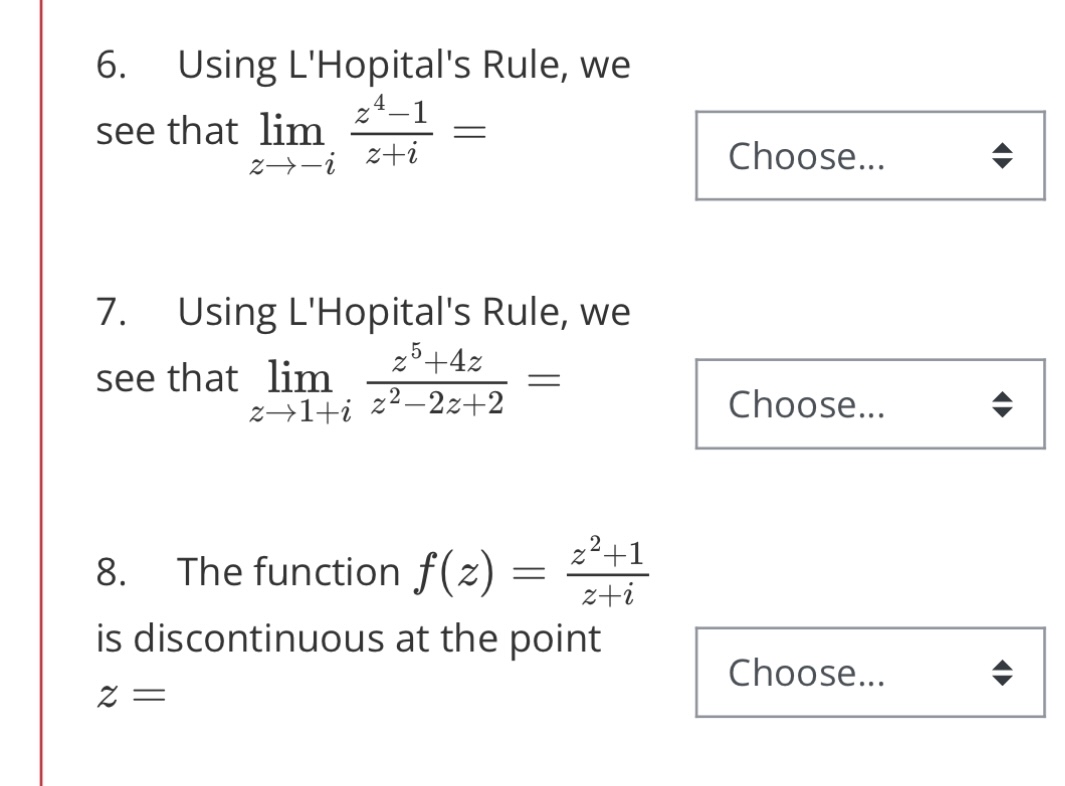The width and height of the screenshot is (1065, 786).
Task: Click the question 8 heading text
Action: tap(300, 571)
